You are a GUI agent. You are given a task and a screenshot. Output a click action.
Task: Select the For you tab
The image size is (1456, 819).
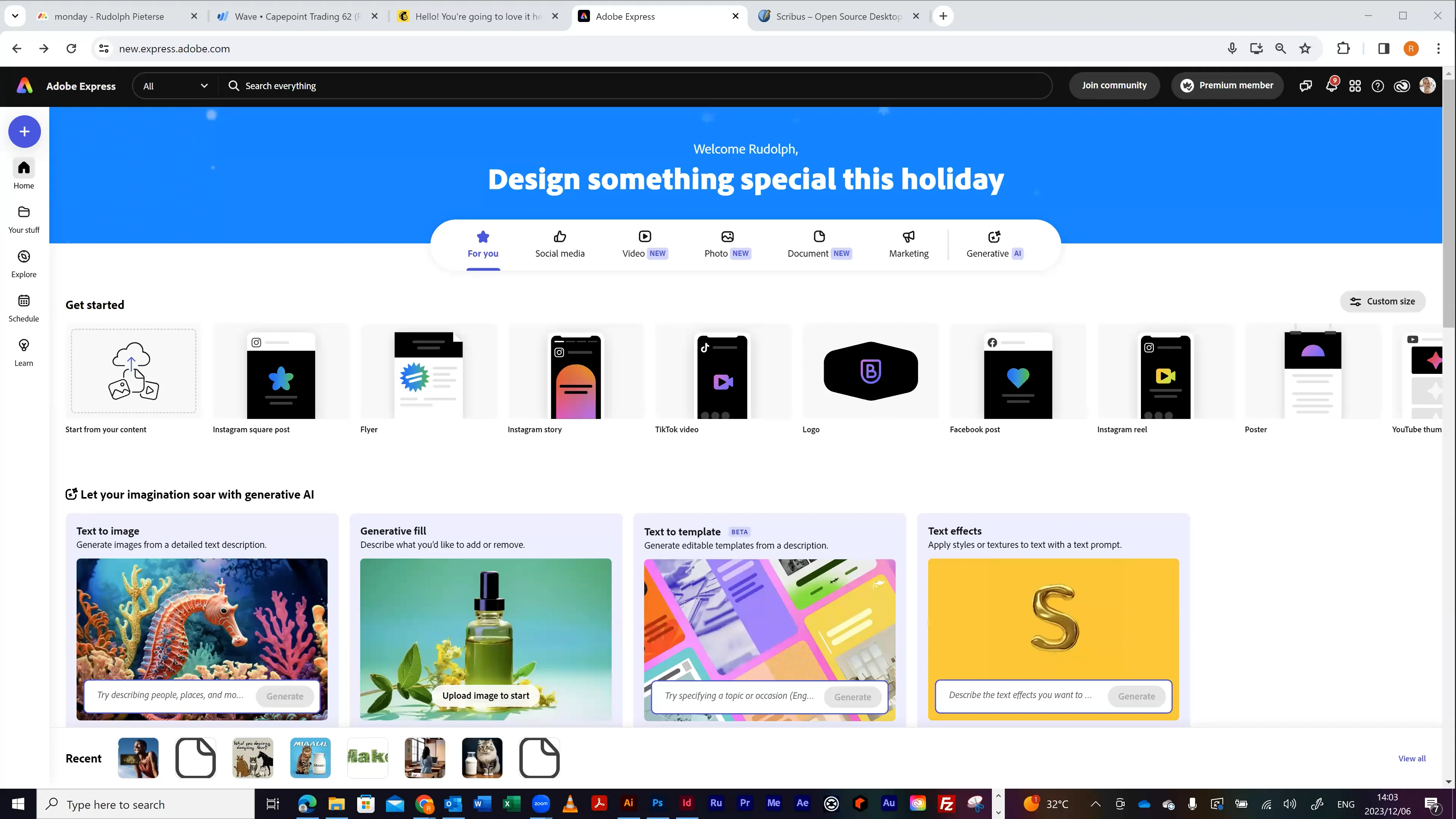click(483, 244)
